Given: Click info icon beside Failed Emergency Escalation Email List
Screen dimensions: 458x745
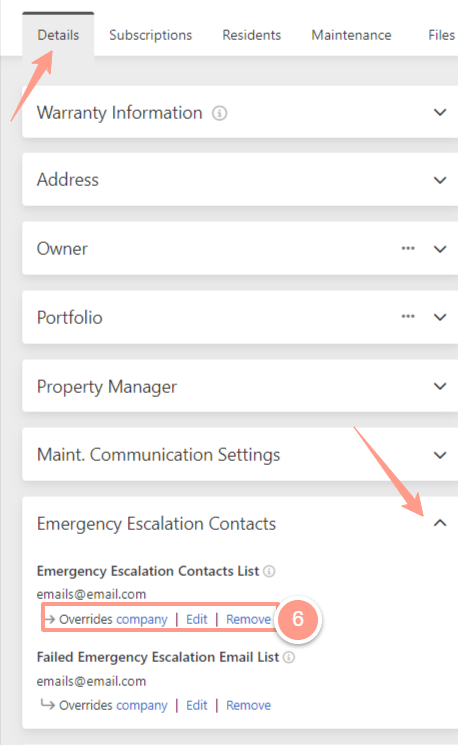Looking at the screenshot, I should tap(289, 657).
